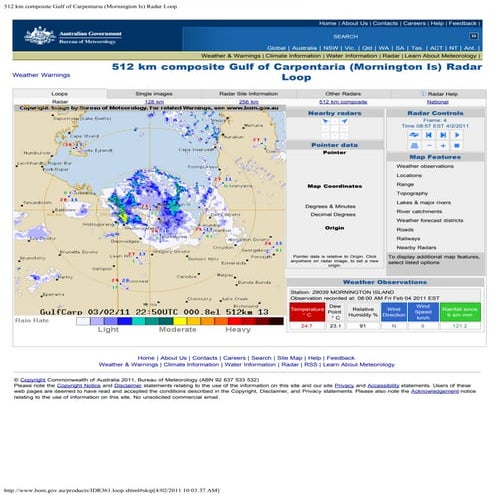Submit the search with the go icon

(473, 36)
